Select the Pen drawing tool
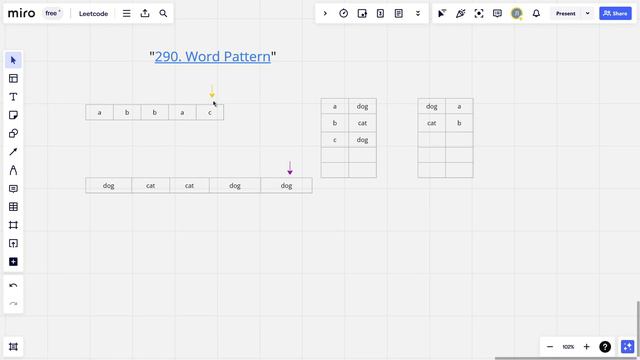Screen dimensions: 640x360 (13, 170)
